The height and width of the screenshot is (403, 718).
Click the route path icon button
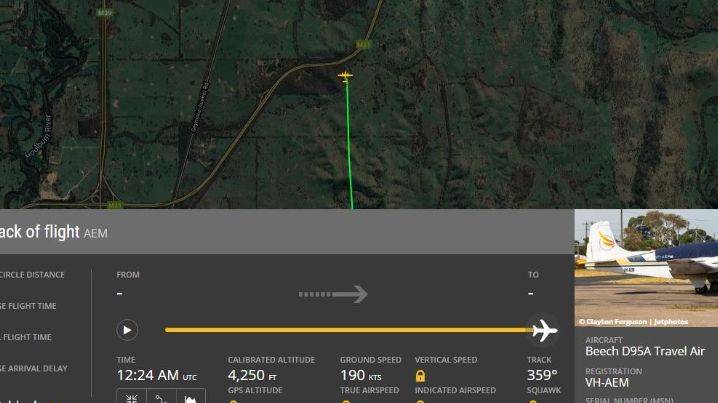coord(161,398)
